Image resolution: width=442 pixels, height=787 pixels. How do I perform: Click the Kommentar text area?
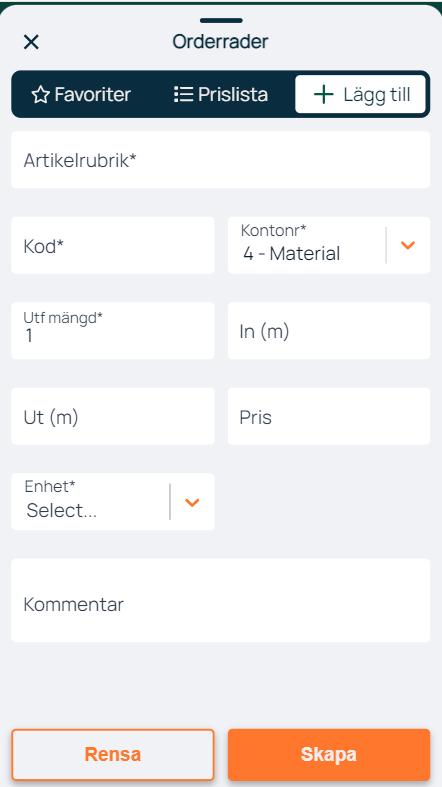click(x=221, y=600)
